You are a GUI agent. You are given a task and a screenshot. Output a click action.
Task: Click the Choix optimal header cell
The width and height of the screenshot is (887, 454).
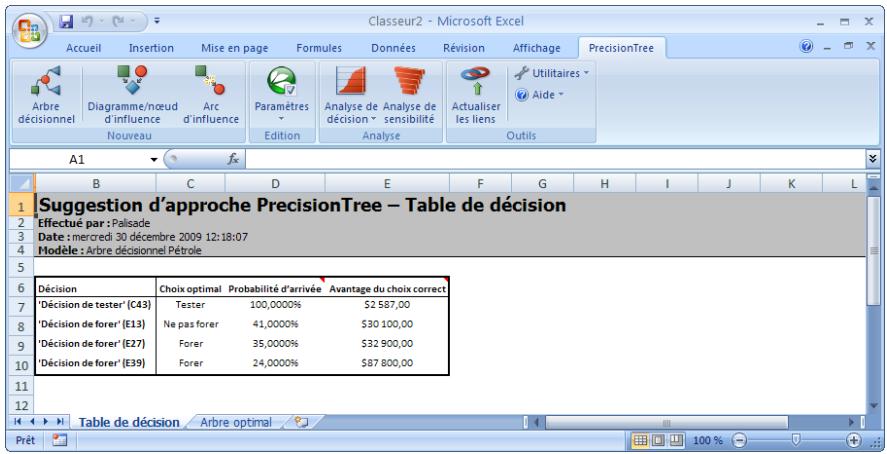coord(191,289)
